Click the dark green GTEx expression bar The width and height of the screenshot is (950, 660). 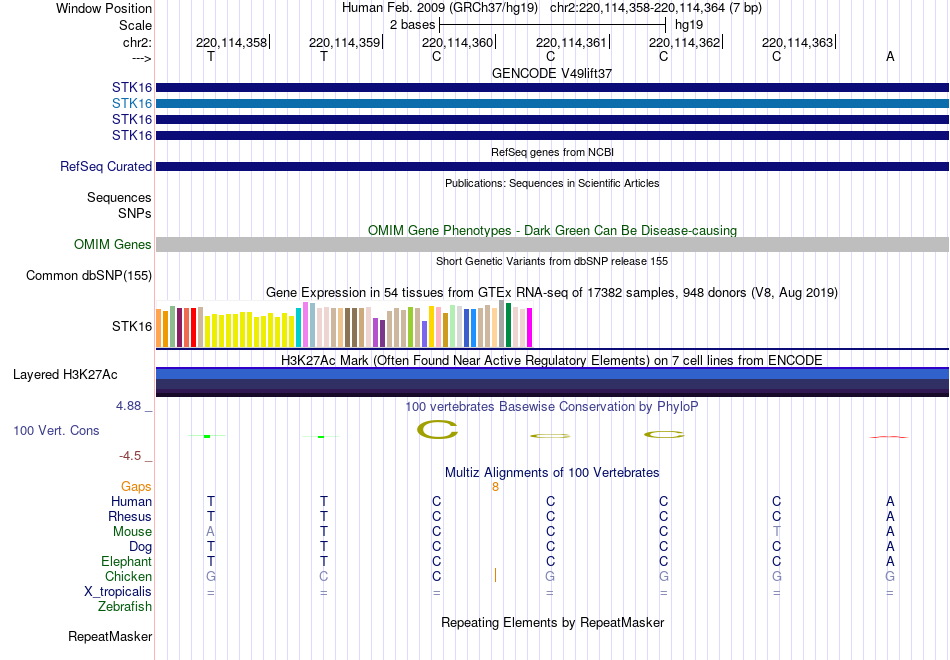click(x=508, y=325)
